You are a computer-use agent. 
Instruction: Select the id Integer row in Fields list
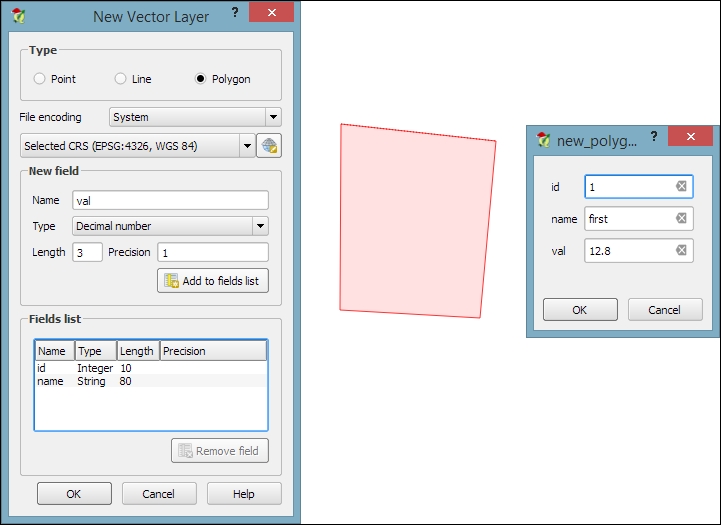tap(151, 368)
